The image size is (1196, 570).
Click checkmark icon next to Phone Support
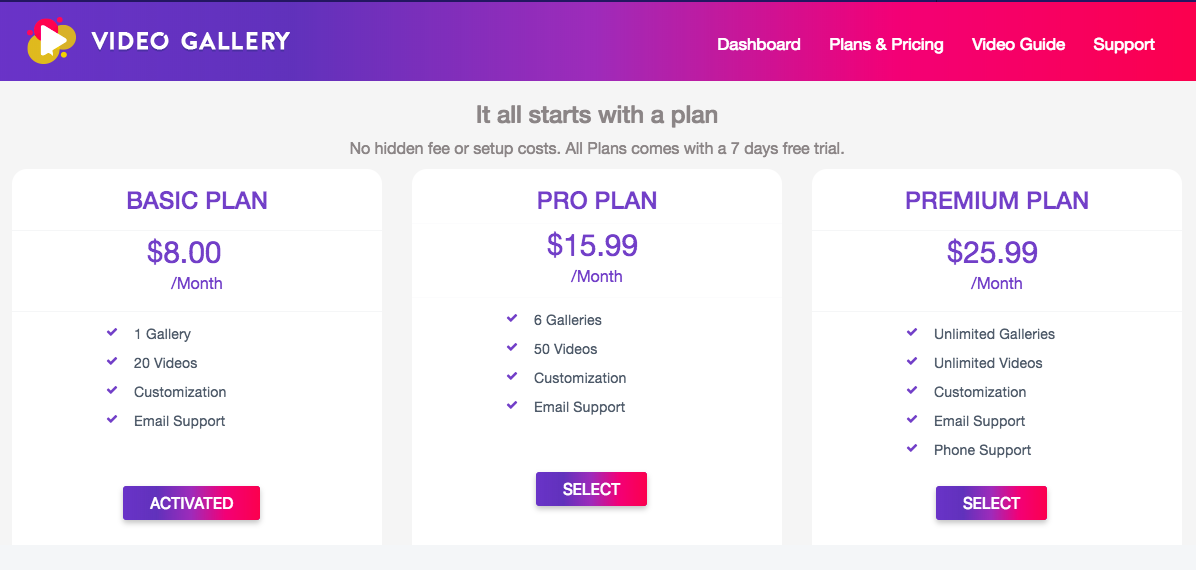tap(911, 449)
